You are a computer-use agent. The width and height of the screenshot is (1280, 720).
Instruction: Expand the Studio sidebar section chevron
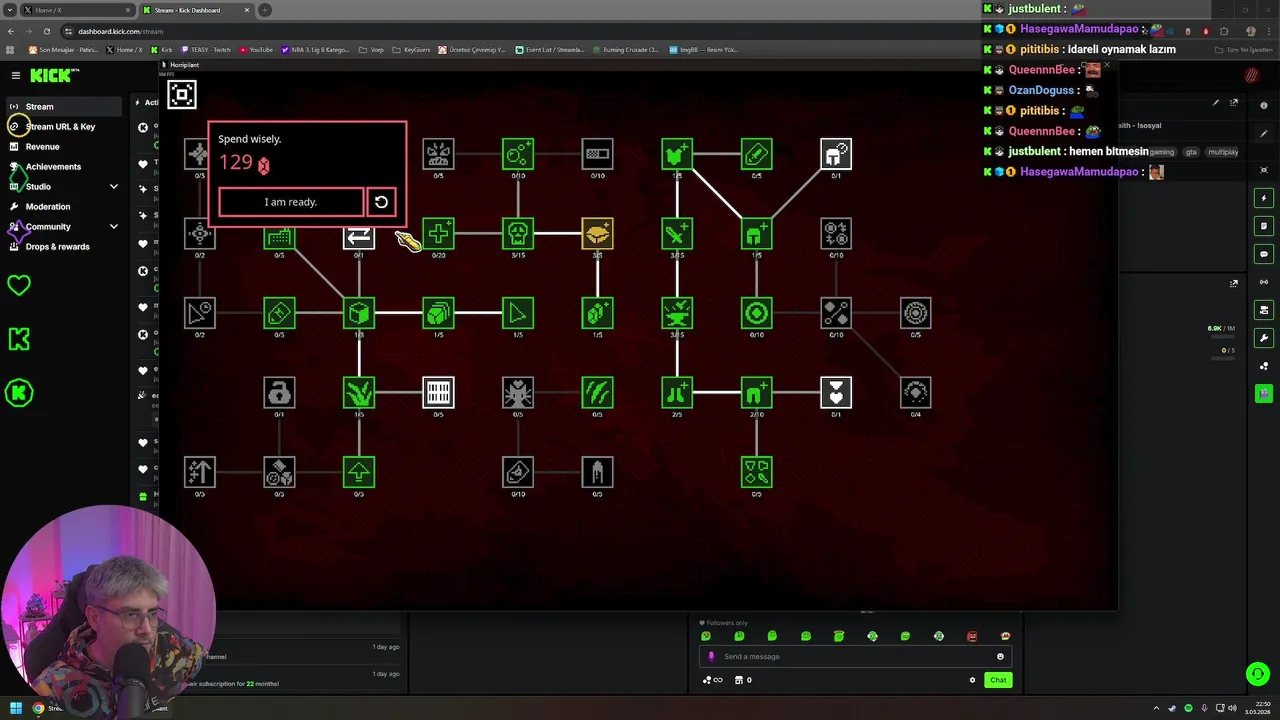pyautogui.click(x=113, y=187)
